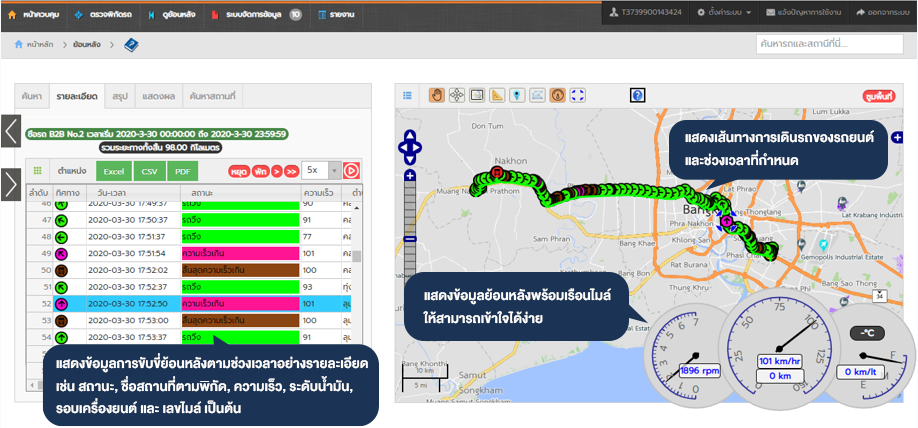Open the หน้าควบคุม menu in top bar
918x428 pixels.
tap(34, 15)
